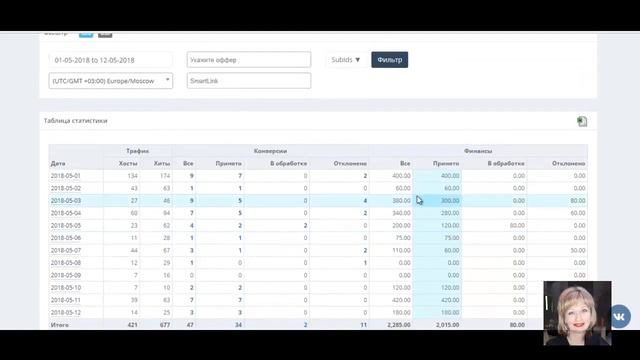
Task: Click the webcam presenter thumbnail
Action: click(x=577, y=313)
